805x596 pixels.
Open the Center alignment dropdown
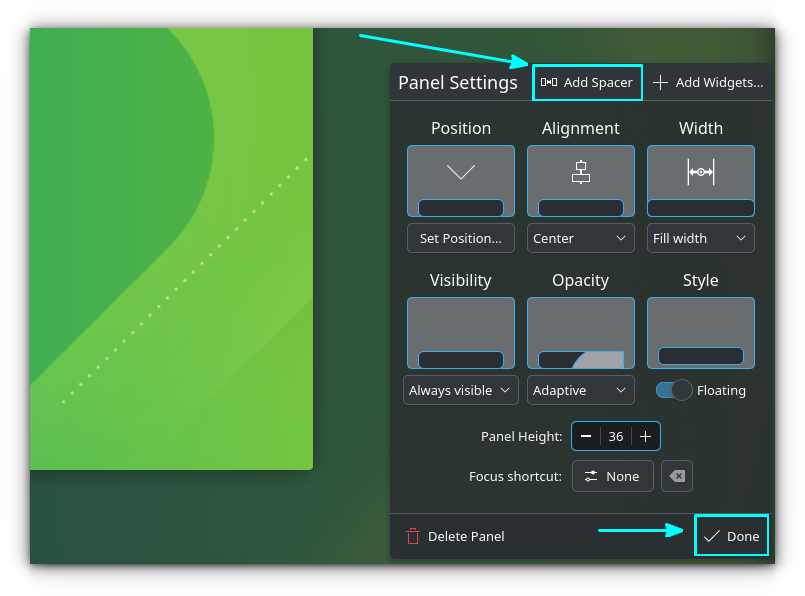point(580,238)
